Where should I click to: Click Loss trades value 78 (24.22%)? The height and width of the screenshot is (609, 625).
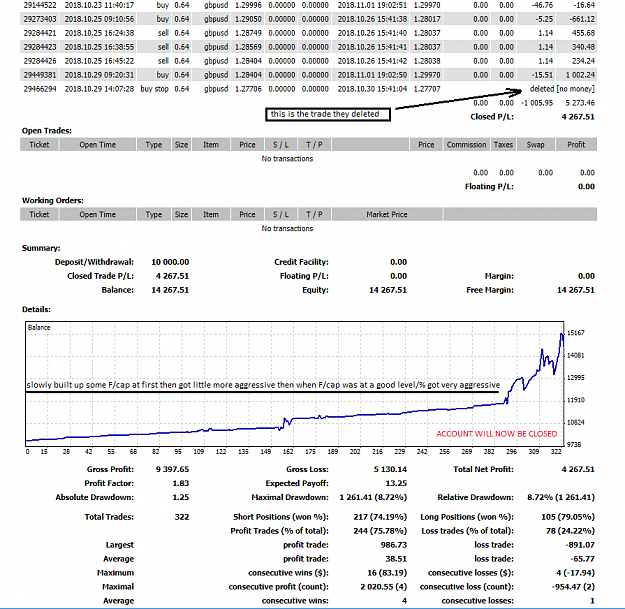coord(570,531)
